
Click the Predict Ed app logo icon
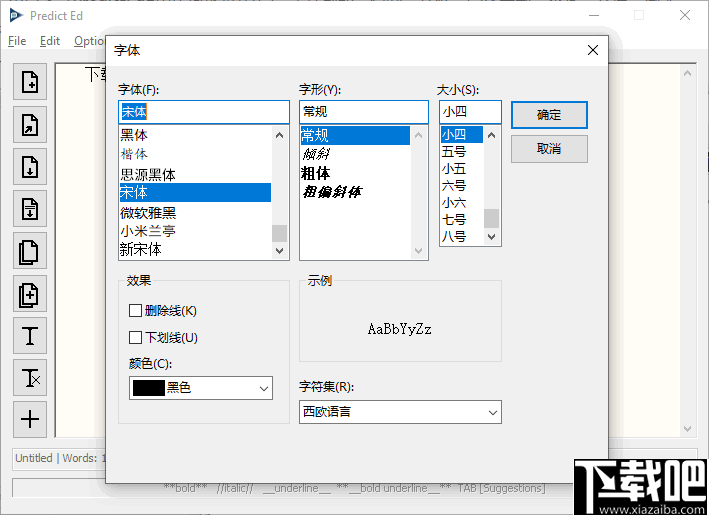click(x=16, y=16)
